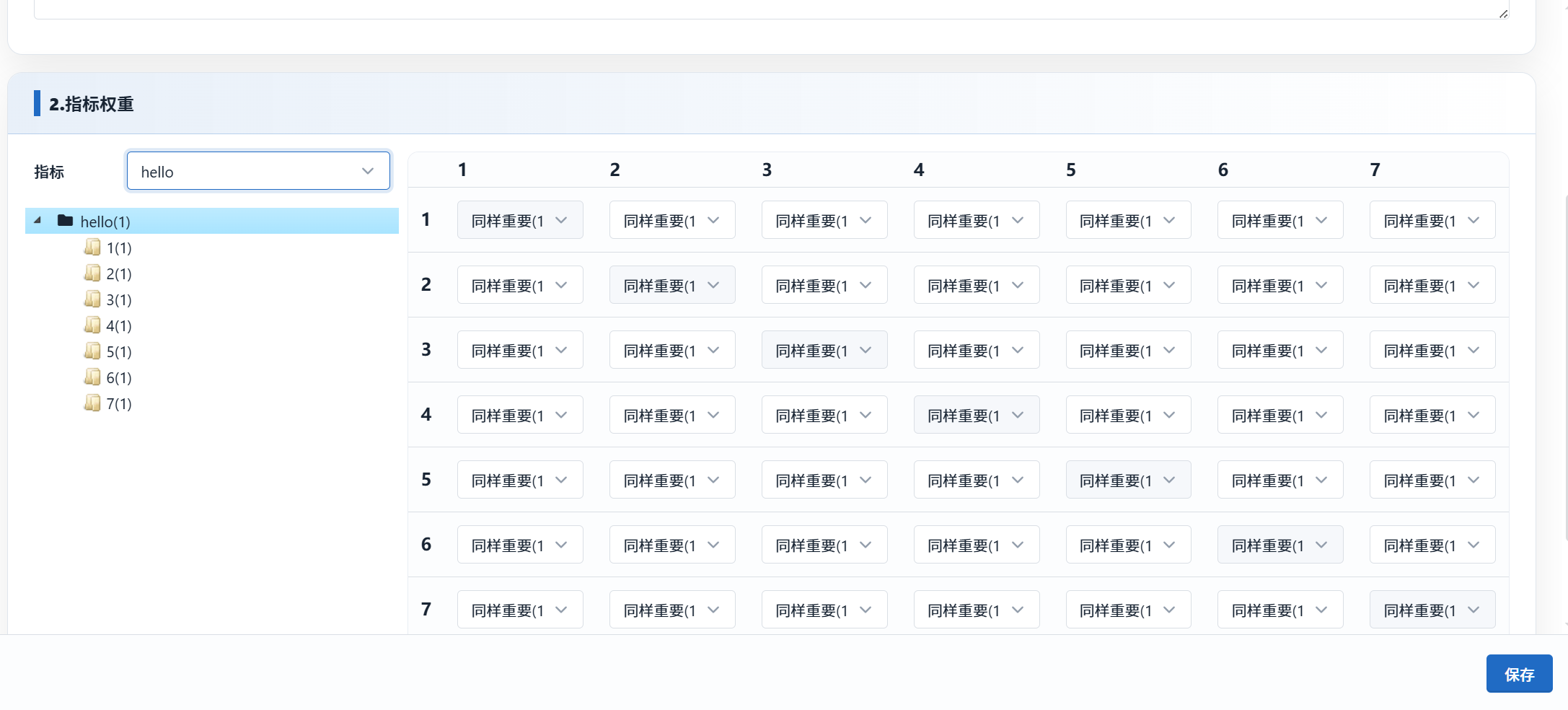Image resolution: width=1568 pixels, height=710 pixels.
Task: Click the file icon next to 2(1)
Action: coord(92,273)
